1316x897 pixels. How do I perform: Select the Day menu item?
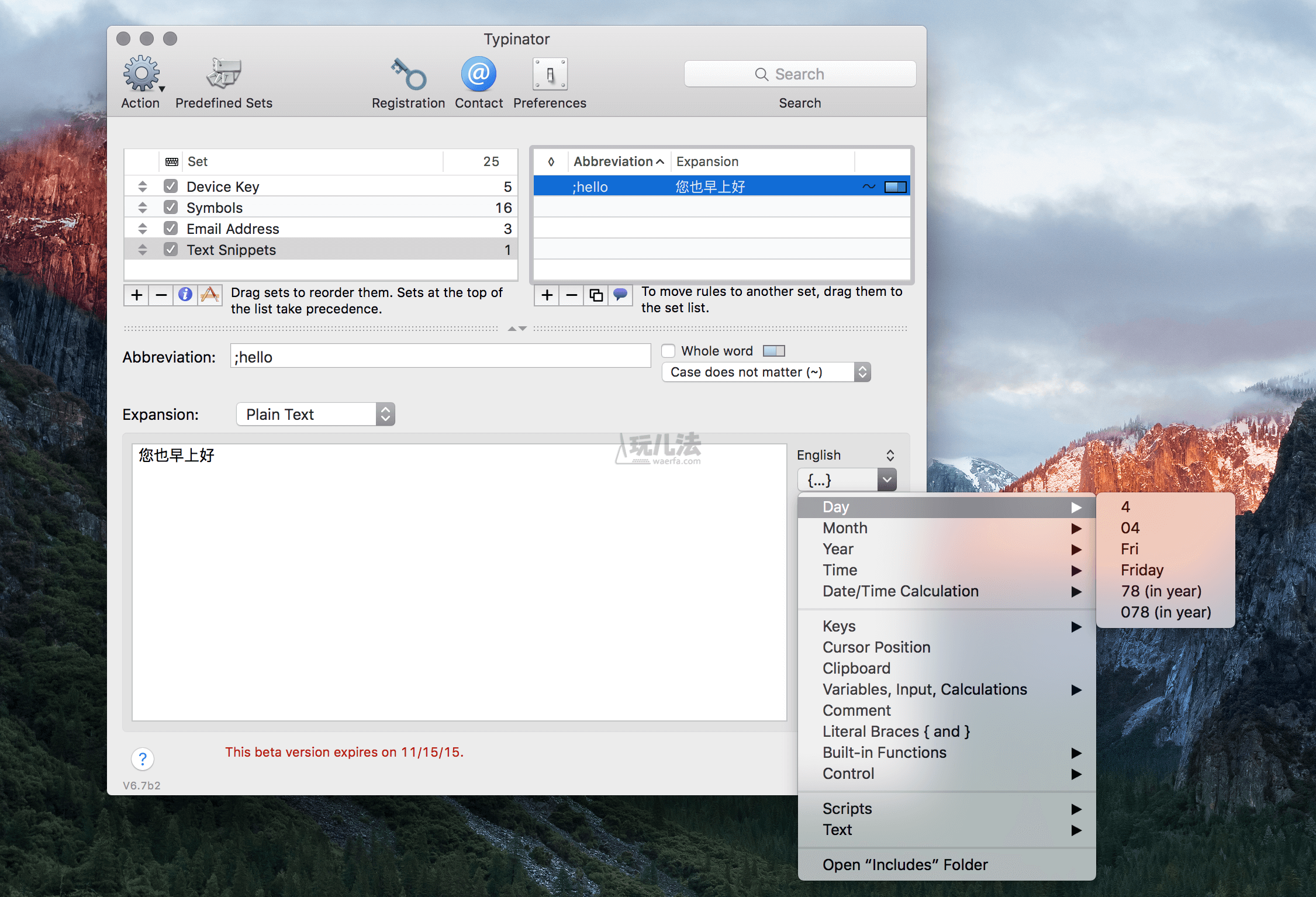coord(947,507)
